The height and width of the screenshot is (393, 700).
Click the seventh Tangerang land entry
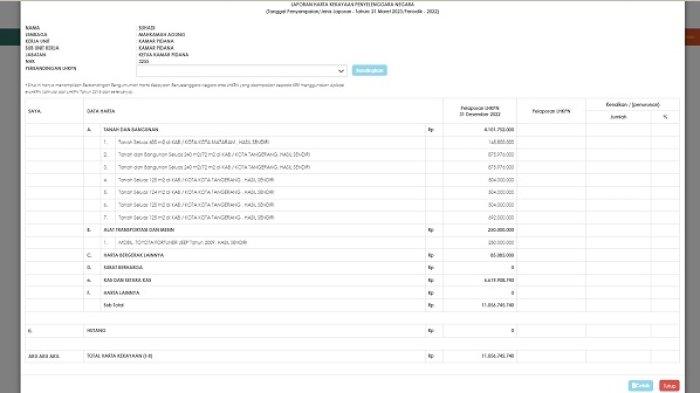[196, 217]
